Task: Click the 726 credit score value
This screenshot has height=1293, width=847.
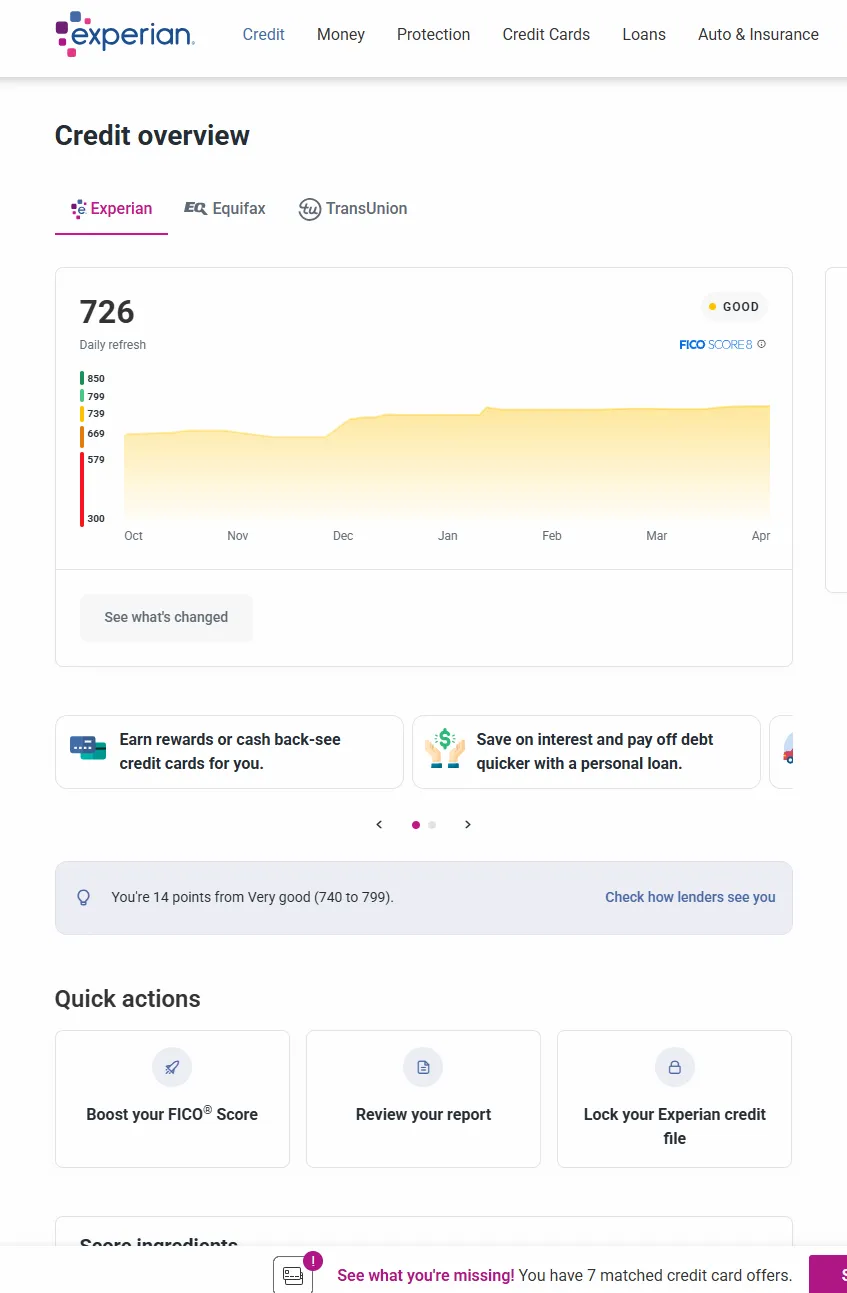Action: (x=107, y=312)
